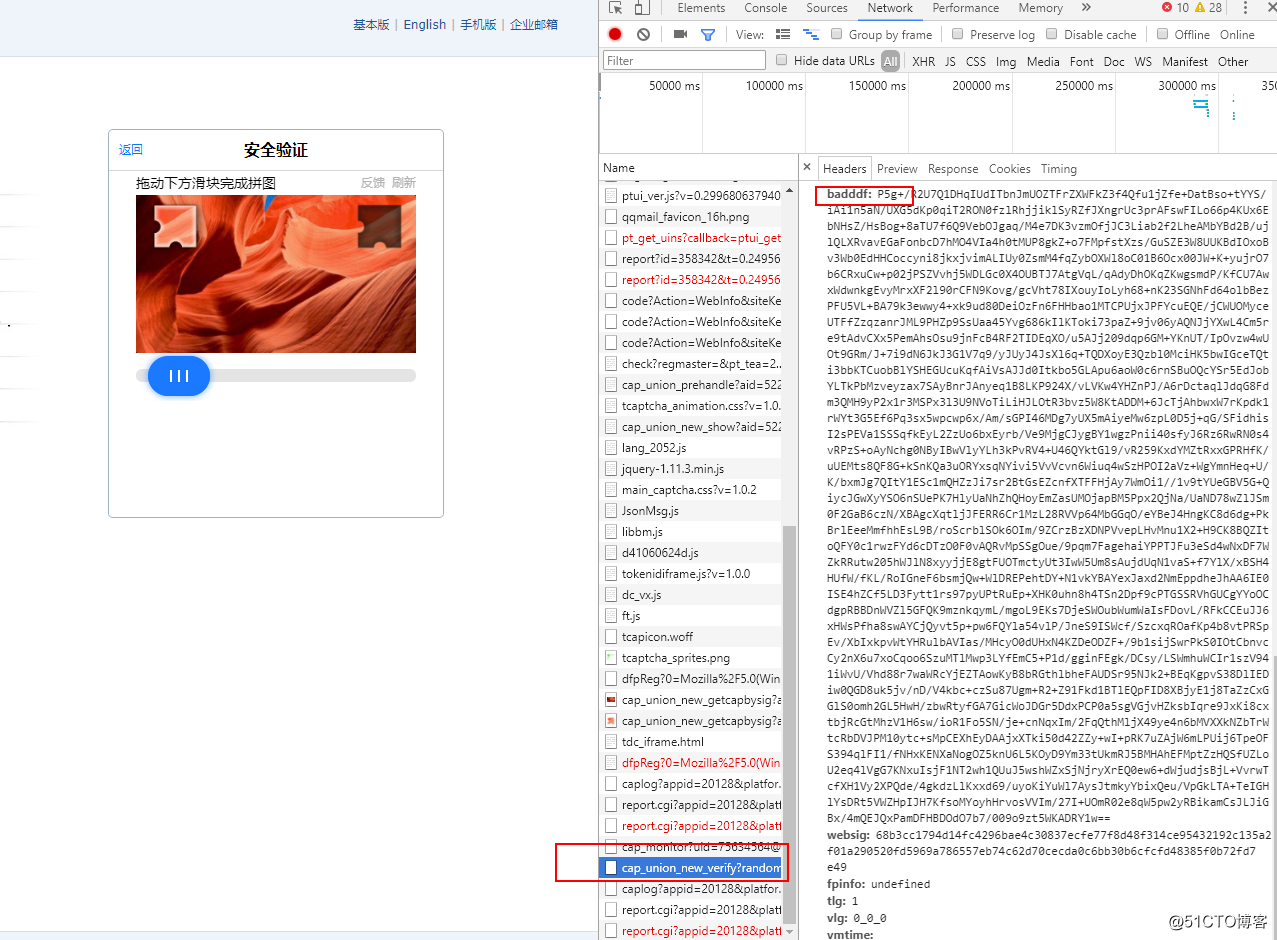The width and height of the screenshot is (1277, 940).
Task: Filter requests by Img type
Action: click(x=1006, y=61)
